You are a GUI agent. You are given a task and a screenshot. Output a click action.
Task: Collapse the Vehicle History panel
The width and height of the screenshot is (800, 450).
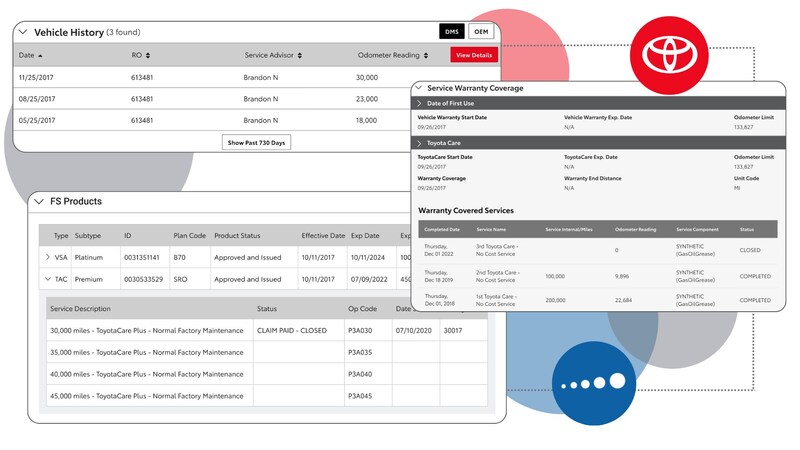click(x=24, y=32)
